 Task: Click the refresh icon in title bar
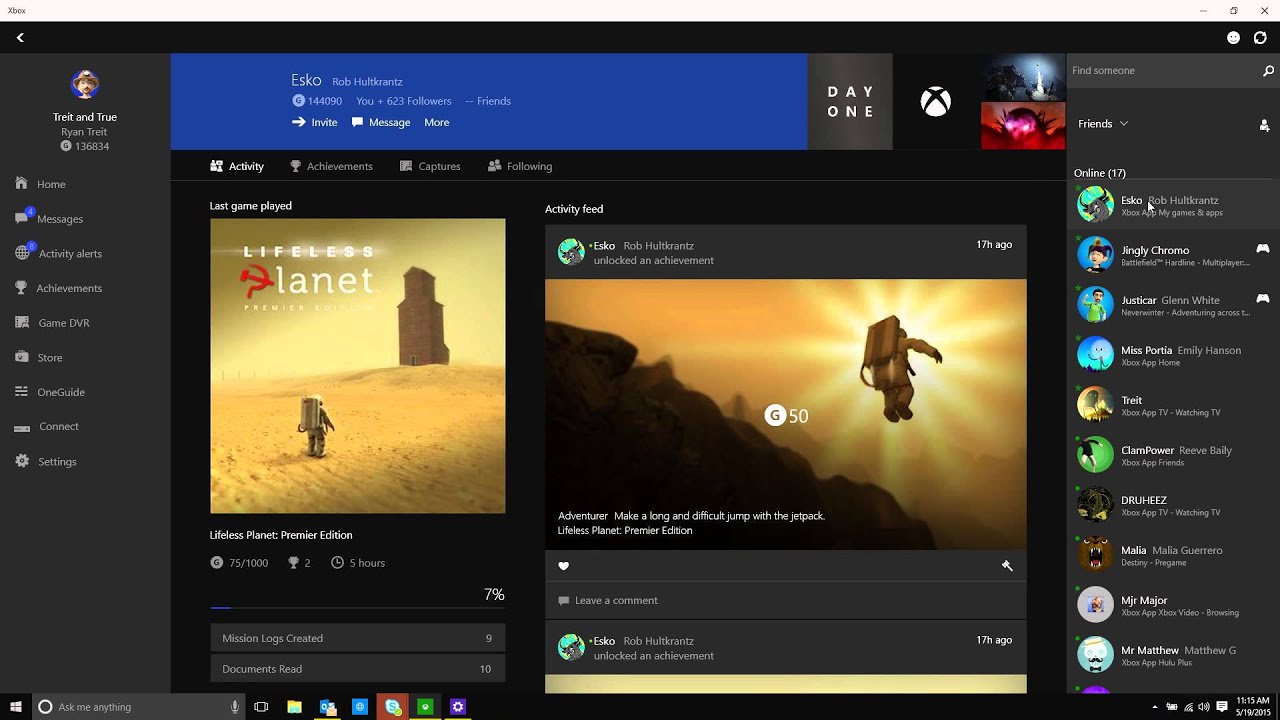click(x=1260, y=37)
